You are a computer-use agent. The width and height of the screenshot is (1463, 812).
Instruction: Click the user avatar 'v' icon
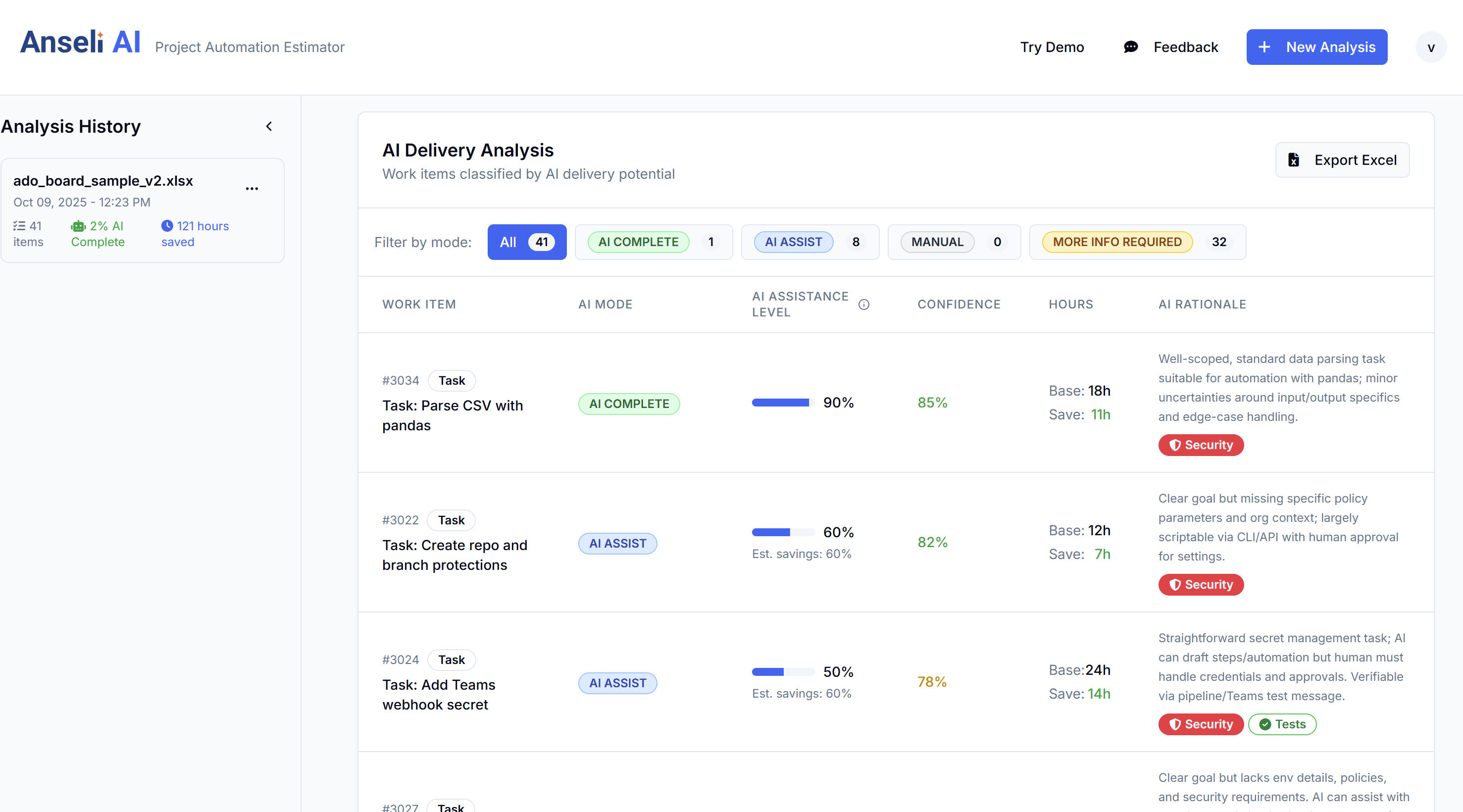tap(1431, 47)
